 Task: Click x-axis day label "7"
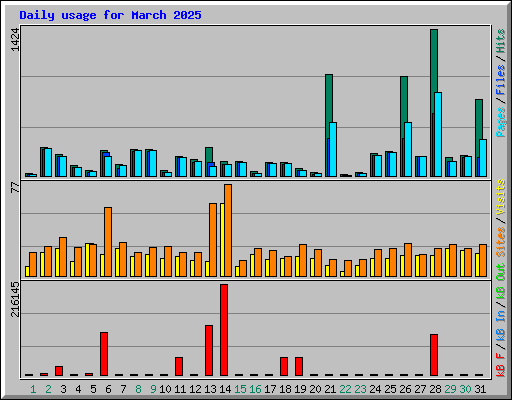click(123, 389)
